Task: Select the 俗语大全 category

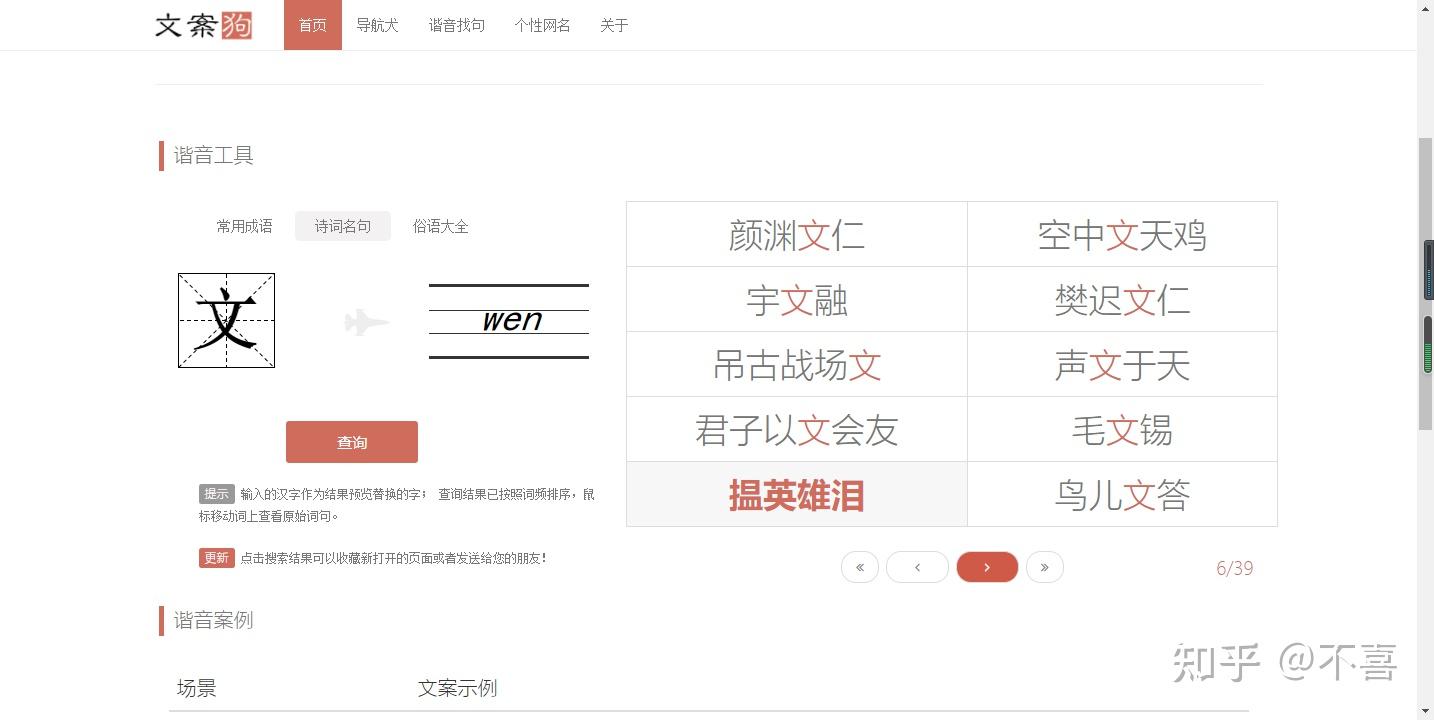Action: 441,226
